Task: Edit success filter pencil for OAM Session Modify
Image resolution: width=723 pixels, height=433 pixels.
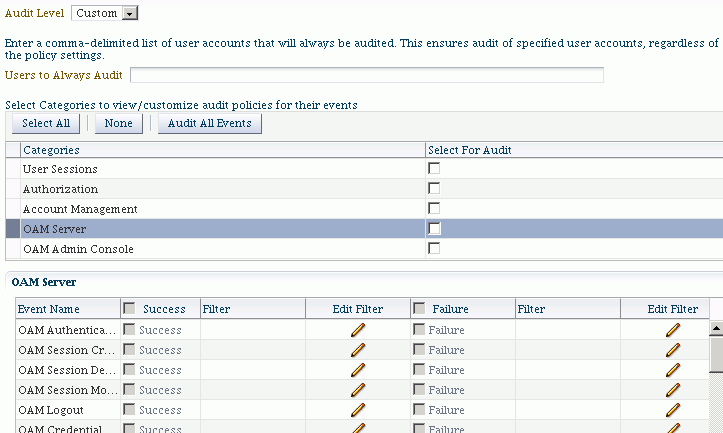Action: click(x=358, y=390)
